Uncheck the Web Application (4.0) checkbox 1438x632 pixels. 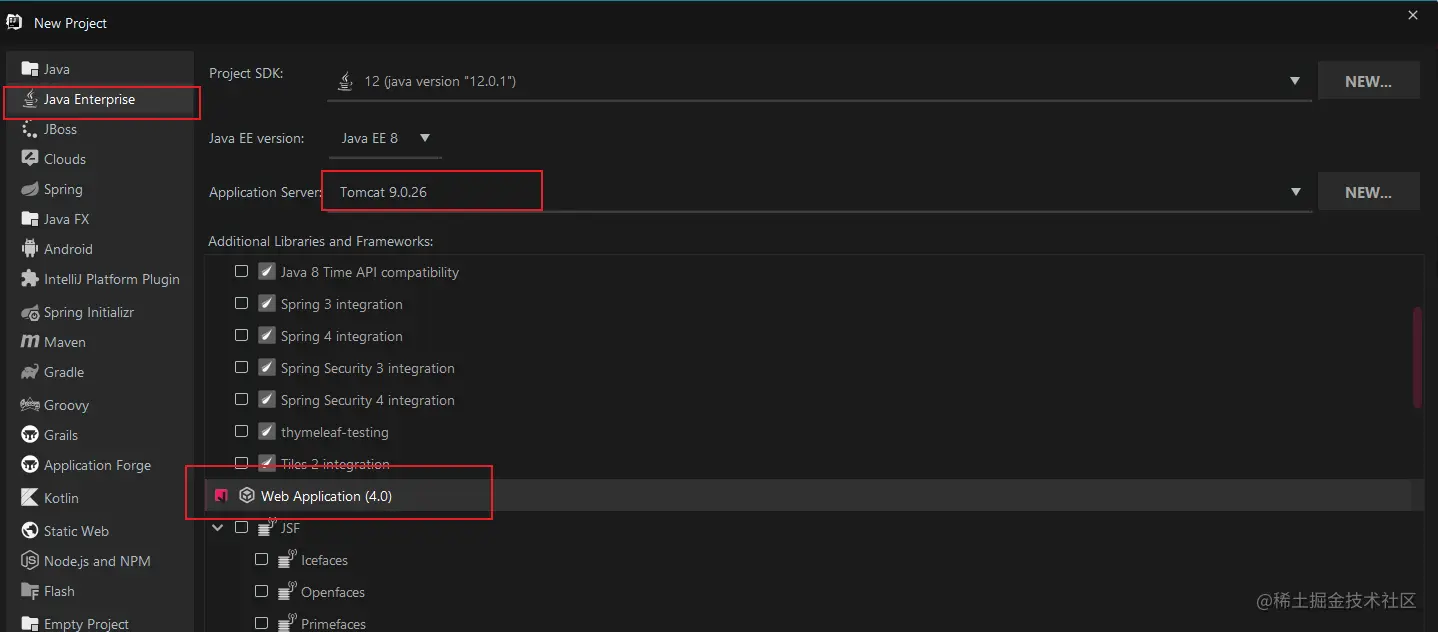tap(221, 495)
